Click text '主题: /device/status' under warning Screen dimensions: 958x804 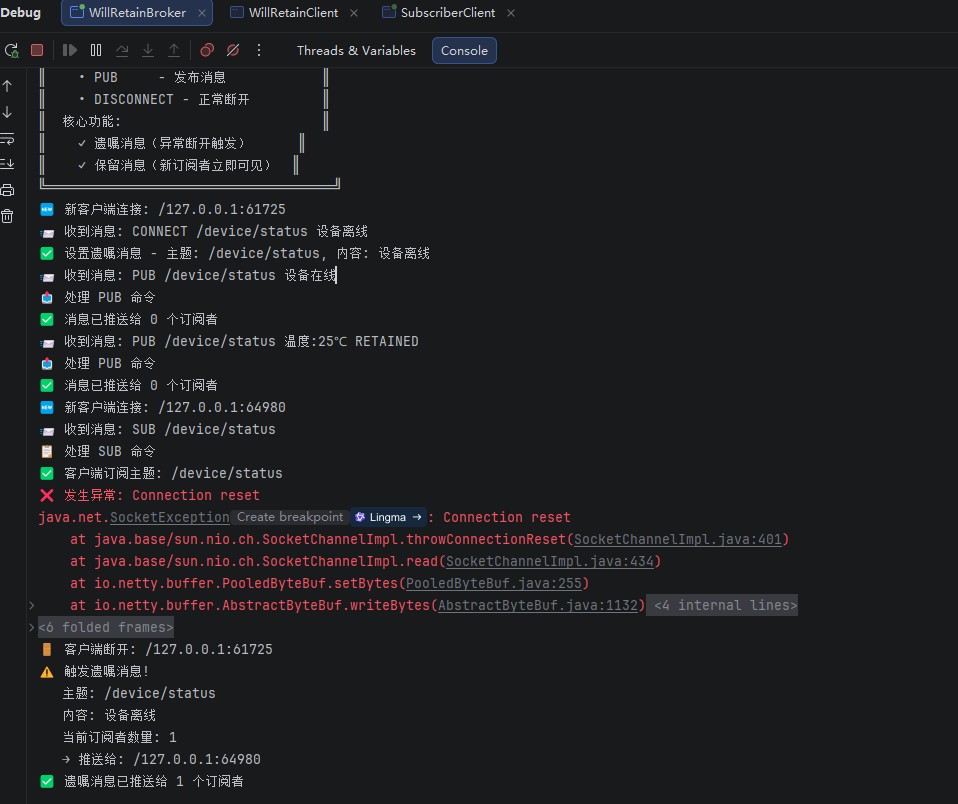[139, 693]
